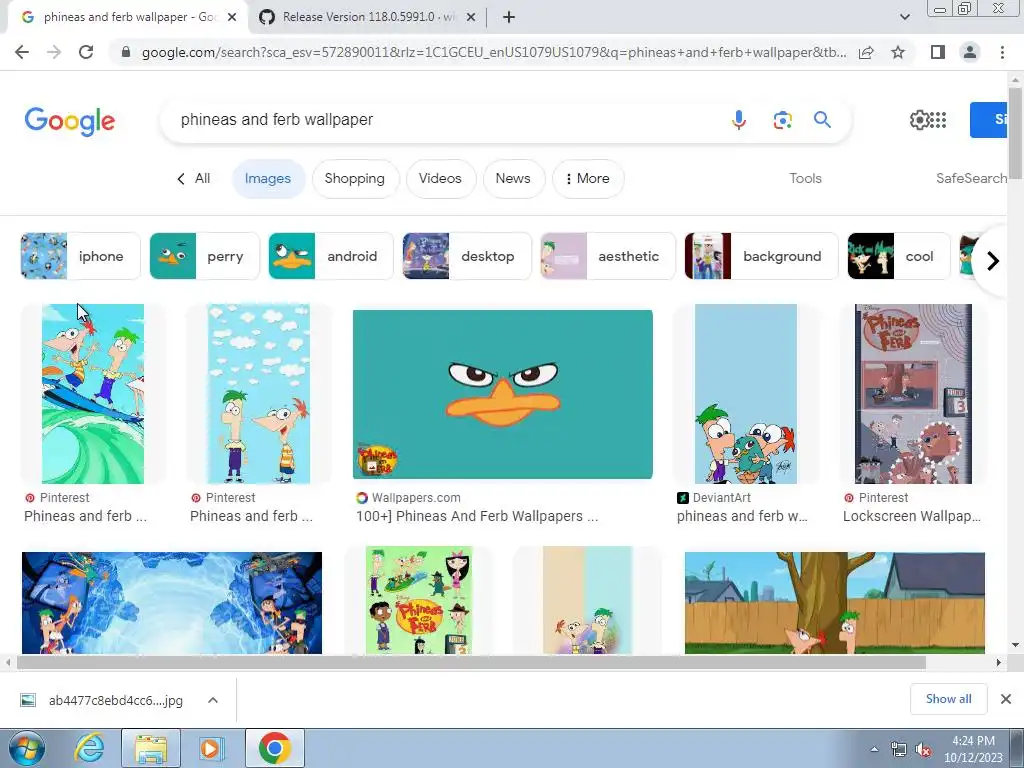Expand the More search filters

coord(588,178)
